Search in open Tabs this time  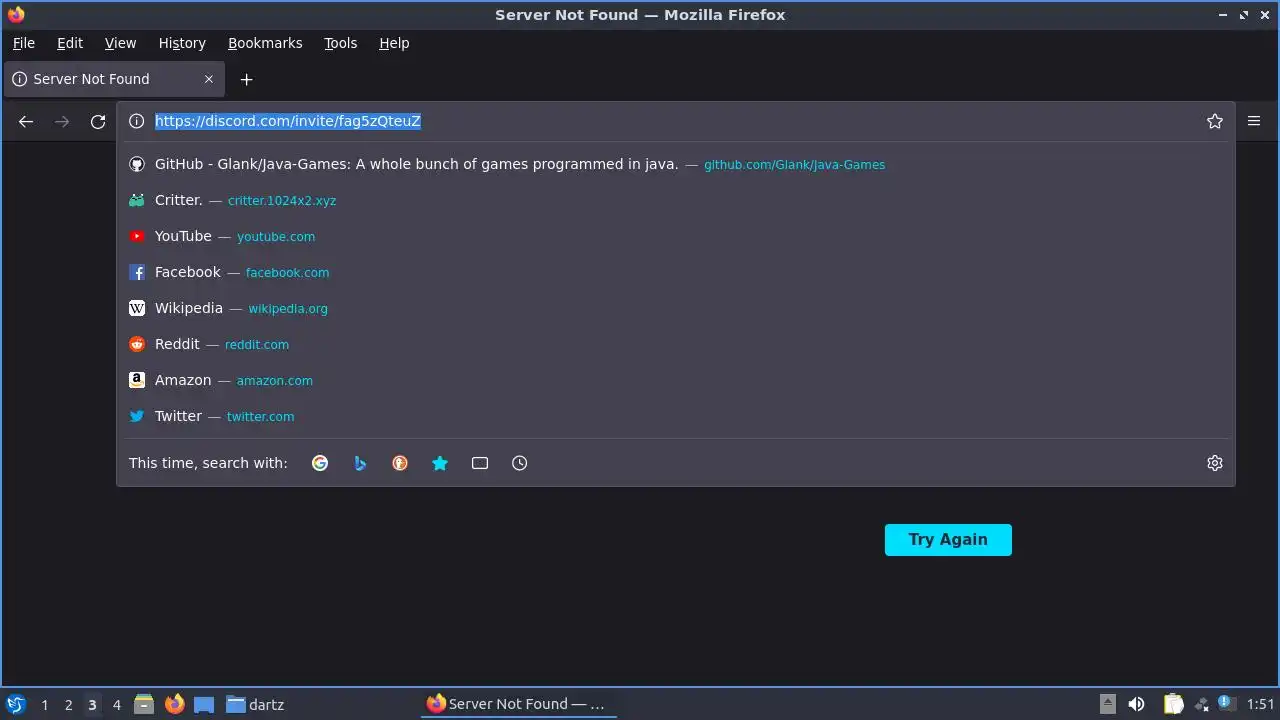[x=480, y=463]
